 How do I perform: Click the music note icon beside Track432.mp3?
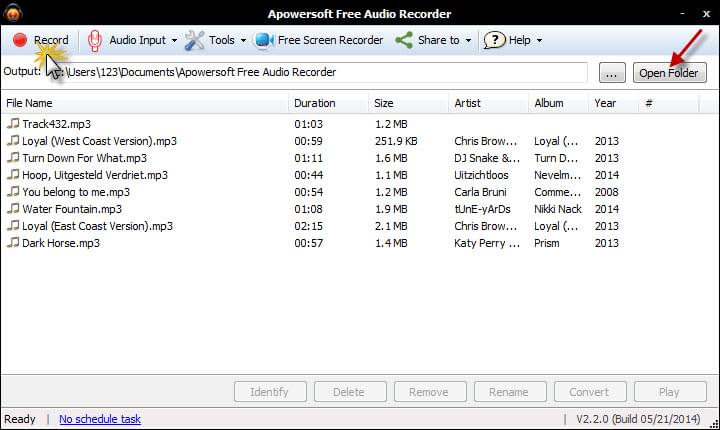[x=13, y=124]
